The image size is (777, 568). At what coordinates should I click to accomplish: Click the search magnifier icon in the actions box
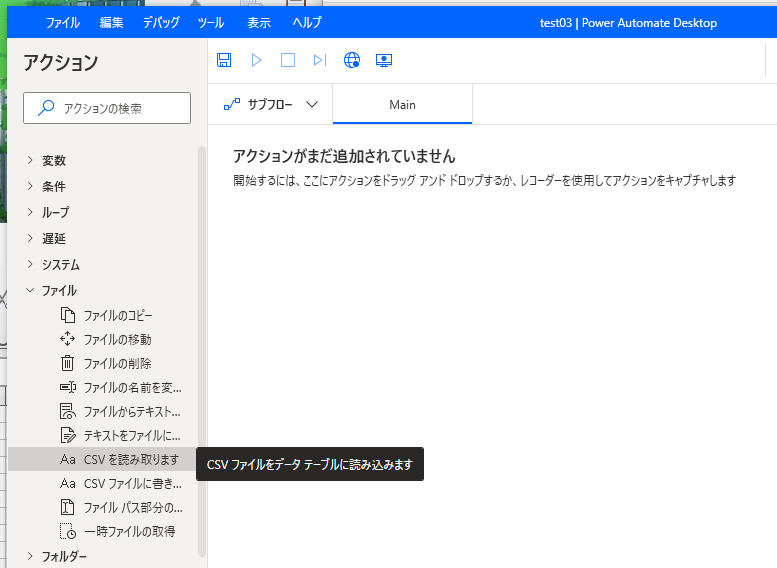(46, 108)
